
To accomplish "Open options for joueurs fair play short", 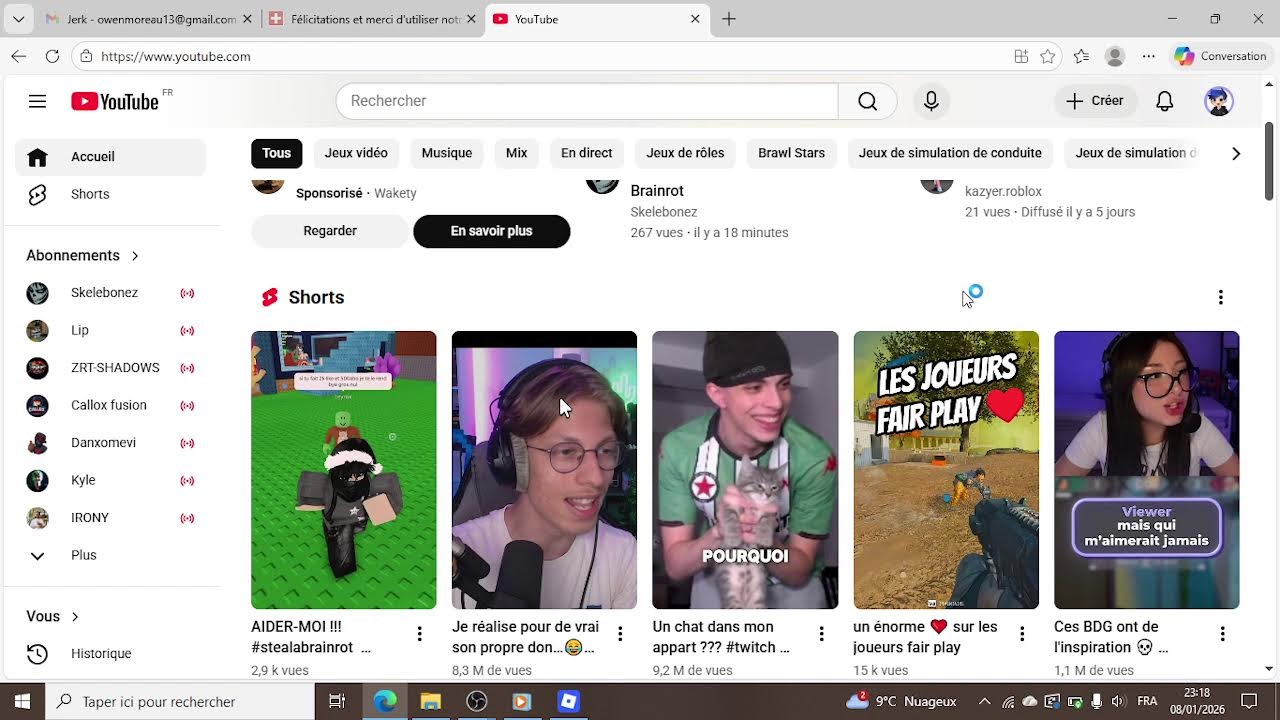I will tap(1022, 634).
